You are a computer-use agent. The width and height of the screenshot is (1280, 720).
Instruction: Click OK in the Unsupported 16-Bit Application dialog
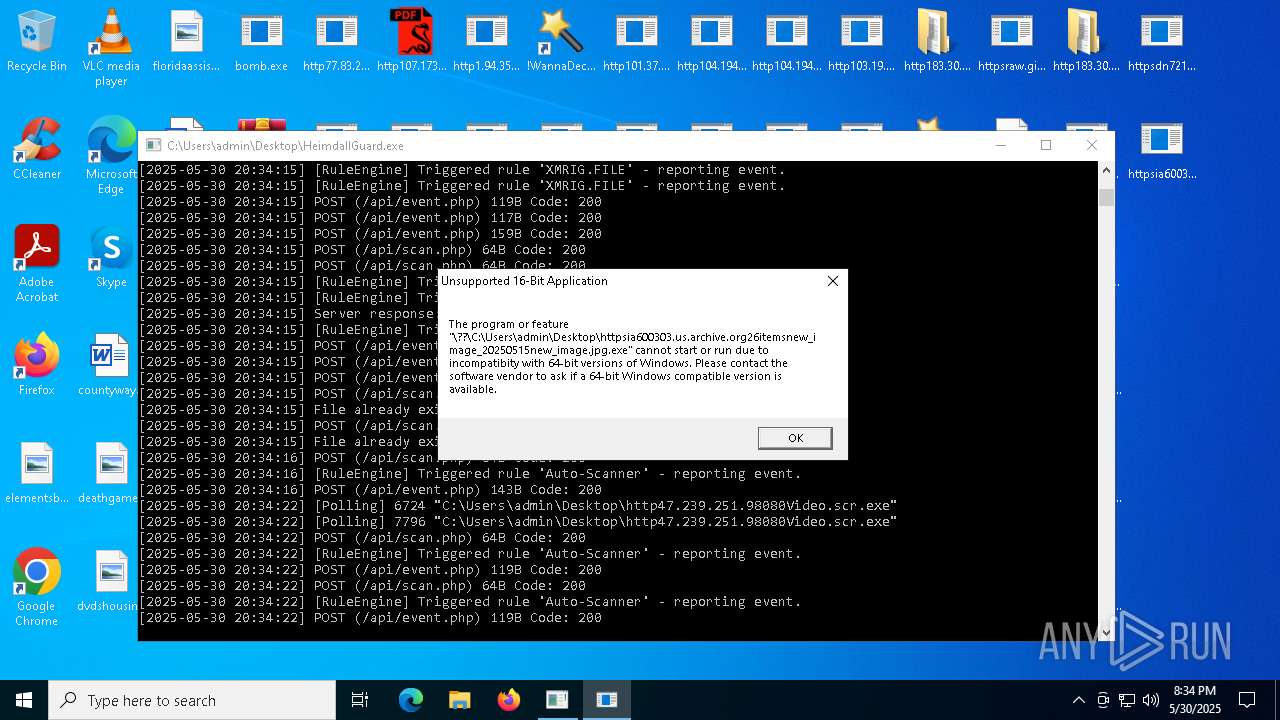point(795,438)
